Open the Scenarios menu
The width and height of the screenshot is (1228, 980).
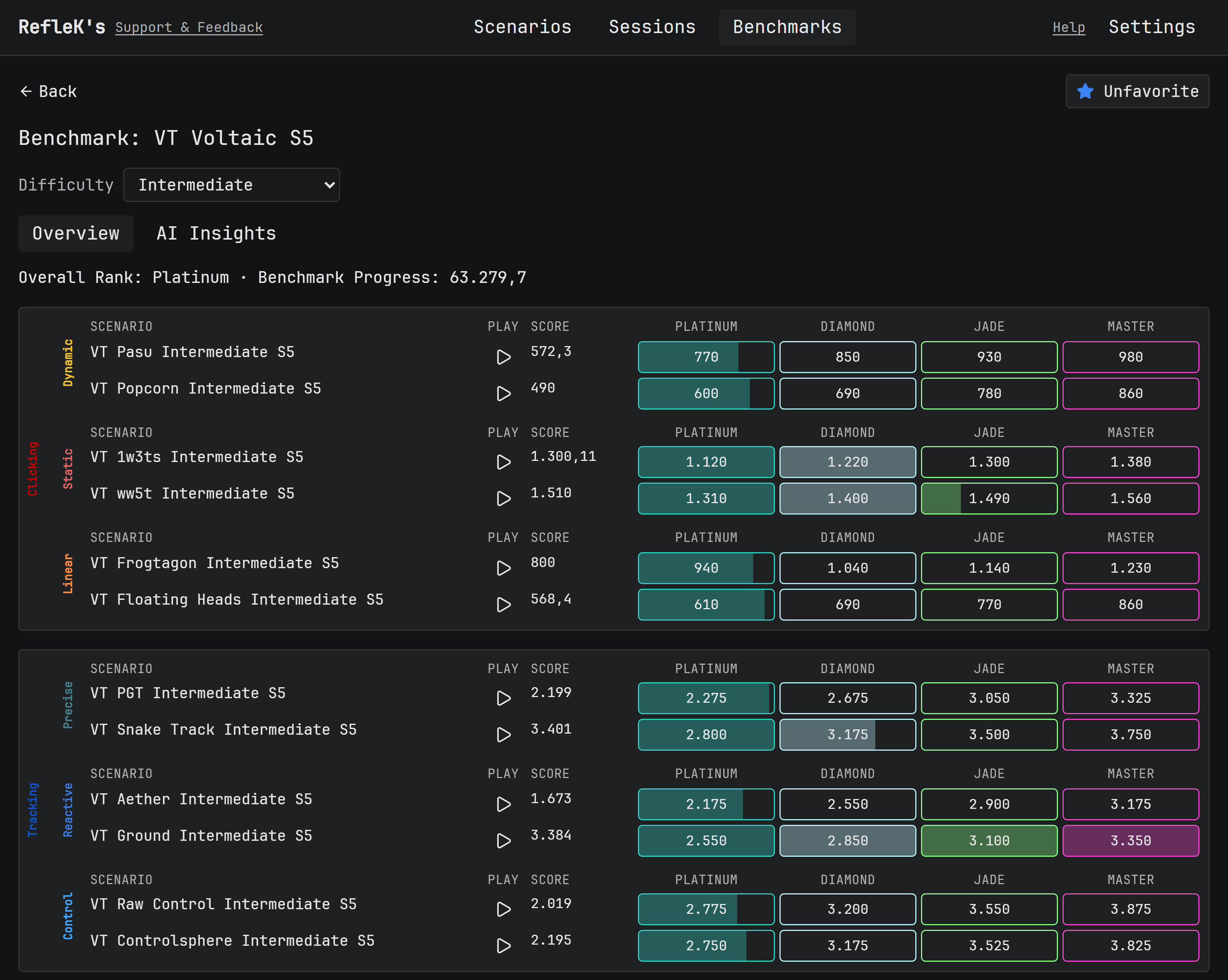click(x=522, y=27)
